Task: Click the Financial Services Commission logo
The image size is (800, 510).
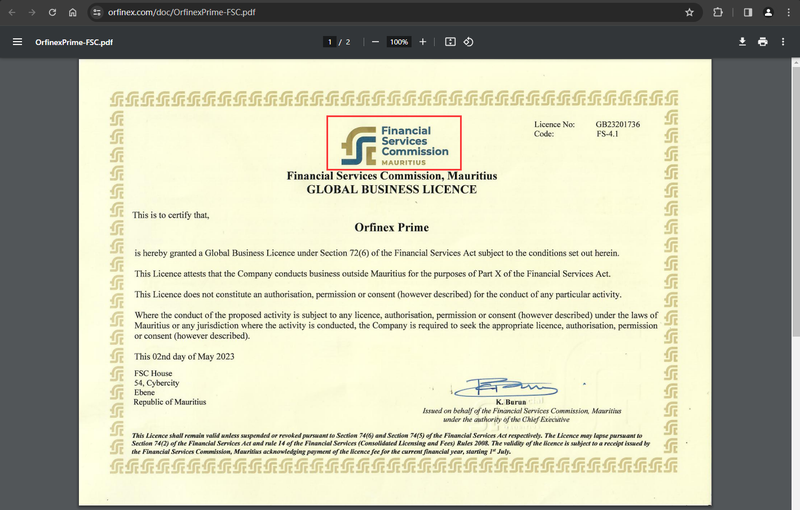Action: click(394, 143)
